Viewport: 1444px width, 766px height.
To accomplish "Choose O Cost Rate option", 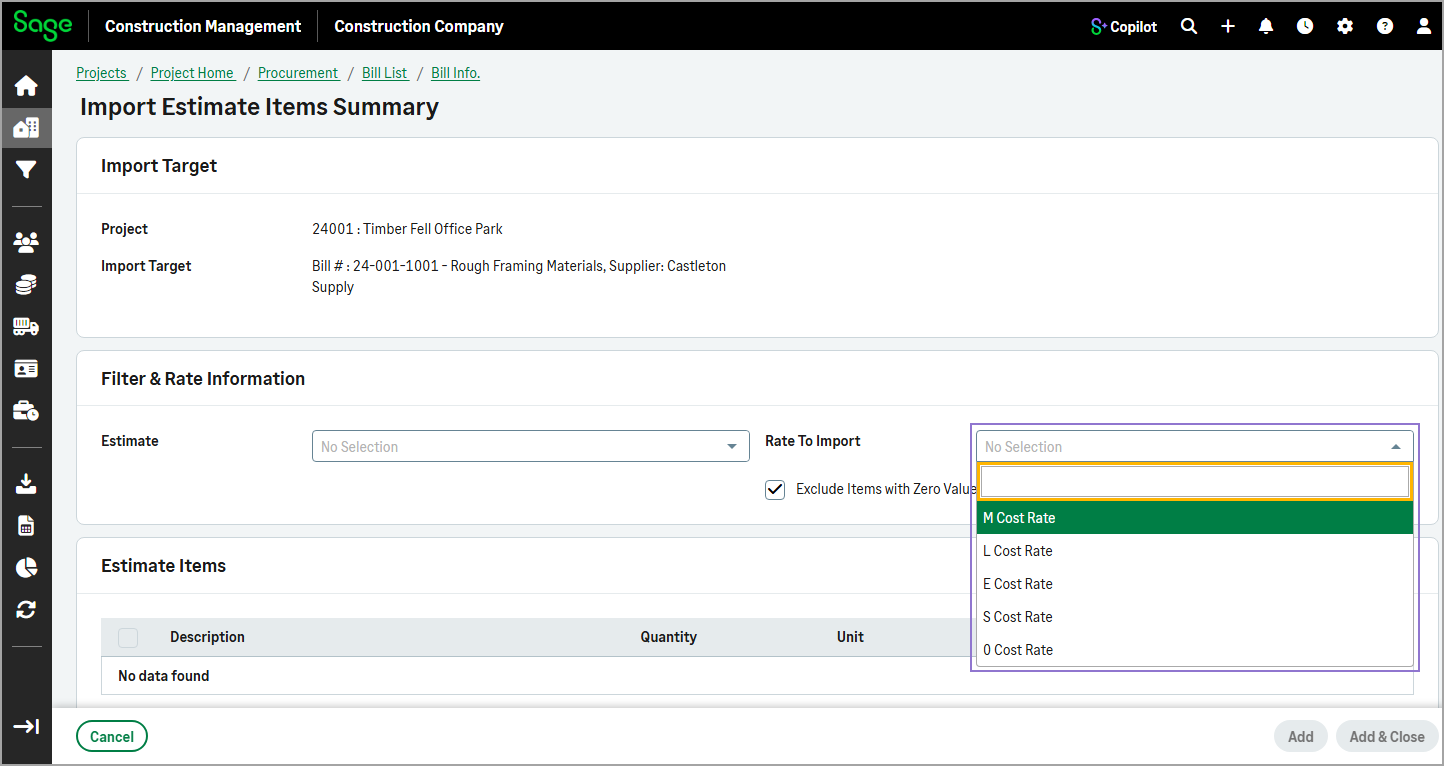I will pyautogui.click(x=1195, y=650).
